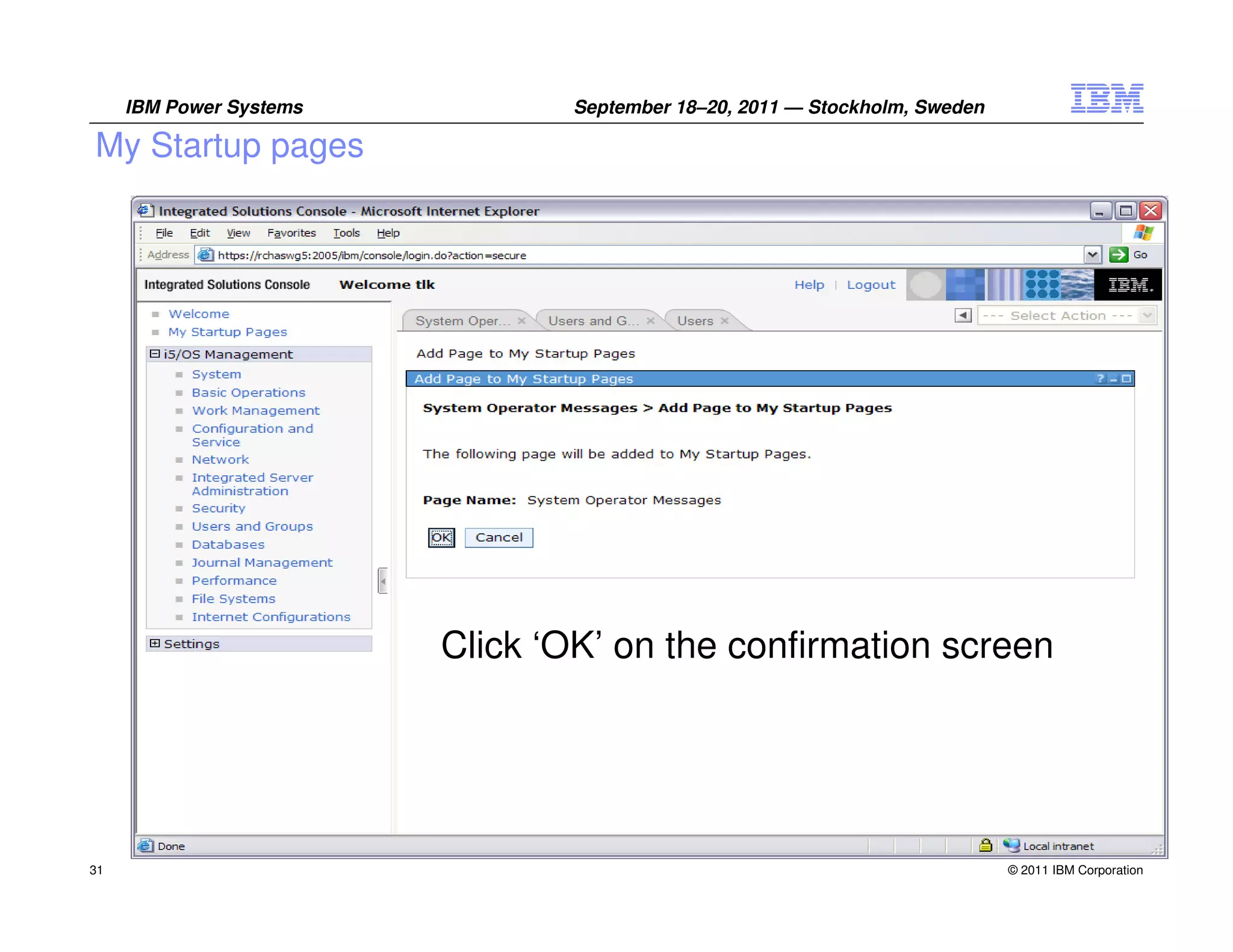Open the Security navigation item
This screenshot has height=952, width=1233.
(219, 508)
